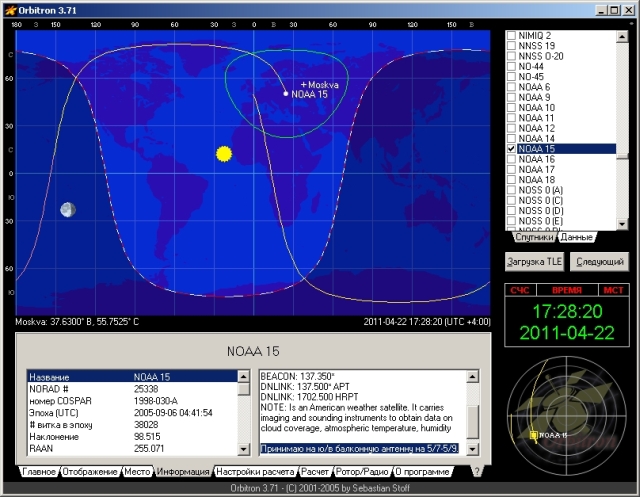640x497 pixels.
Task: Click the data table scrollbar thumb
Action: (x=243, y=388)
